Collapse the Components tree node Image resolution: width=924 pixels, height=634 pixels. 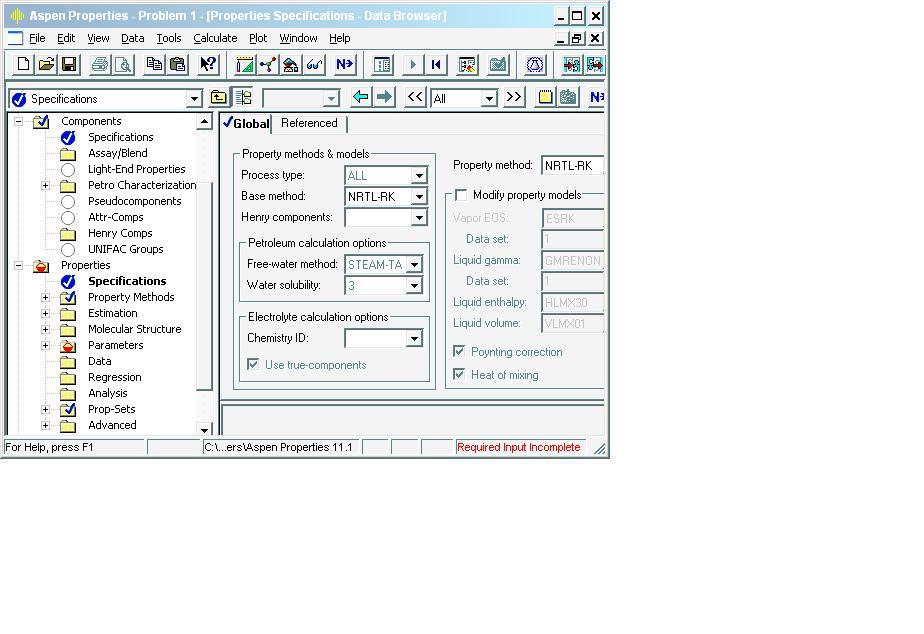click(x=19, y=121)
